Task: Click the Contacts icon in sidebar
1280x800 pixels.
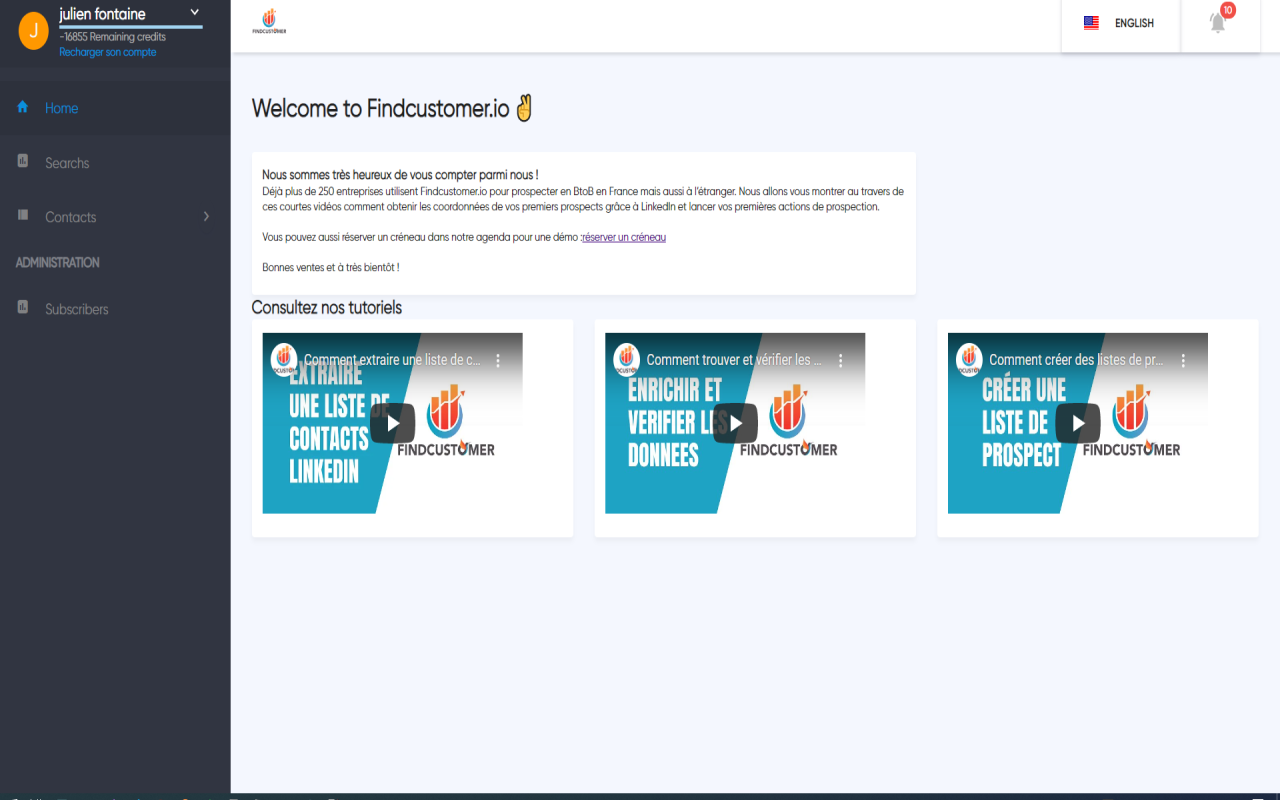Action: click(22, 216)
